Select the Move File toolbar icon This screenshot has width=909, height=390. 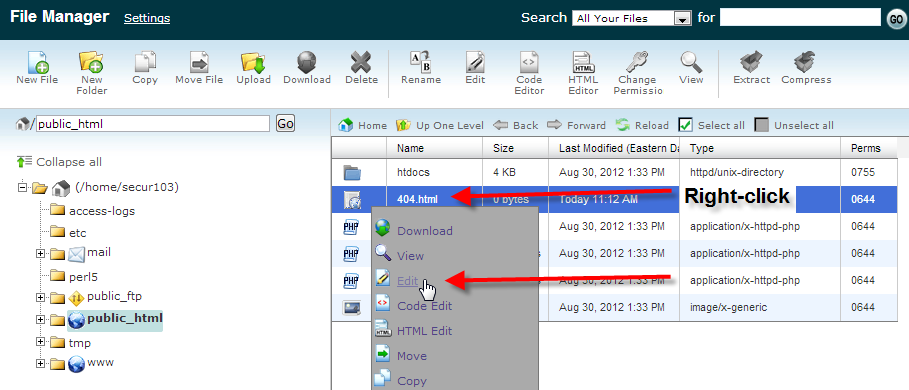tap(199, 61)
